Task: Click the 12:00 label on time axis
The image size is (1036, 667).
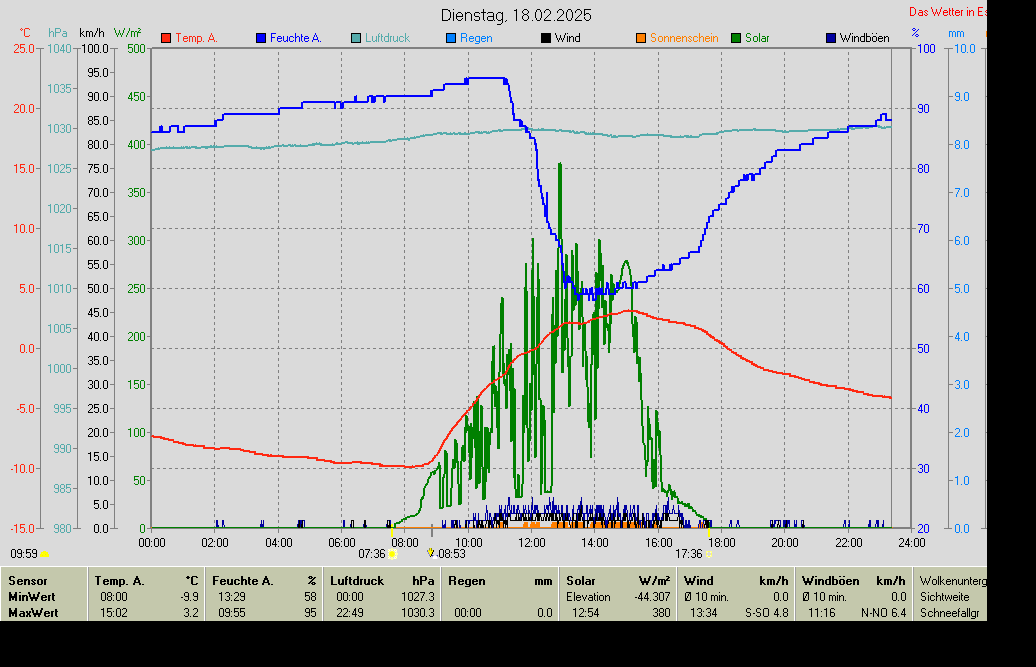Action: [x=532, y=542]
